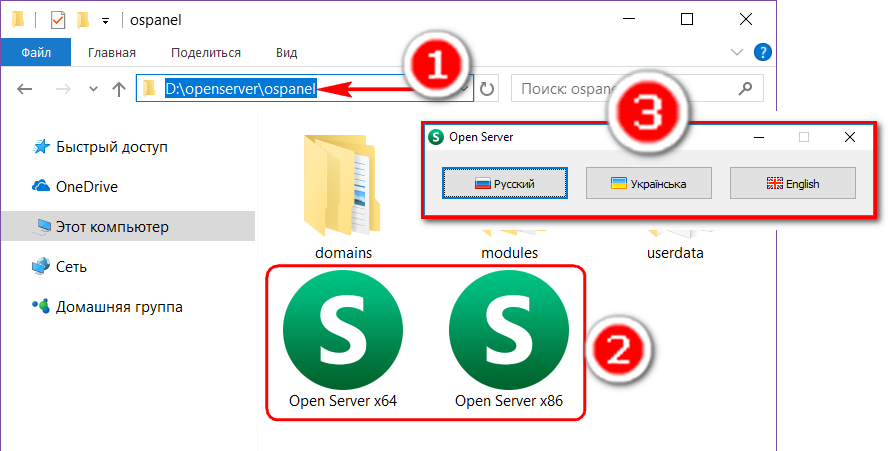This screenshot has height=451, width=889.
Task: Refresh the current folder view
Action: pyautogui.click(x=486, y=89)
